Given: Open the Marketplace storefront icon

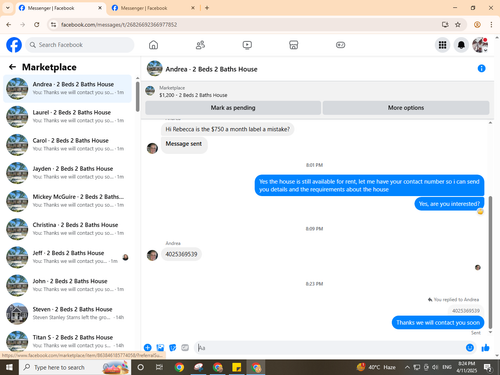Looking at the screenshot, I should tap(294, 45).
